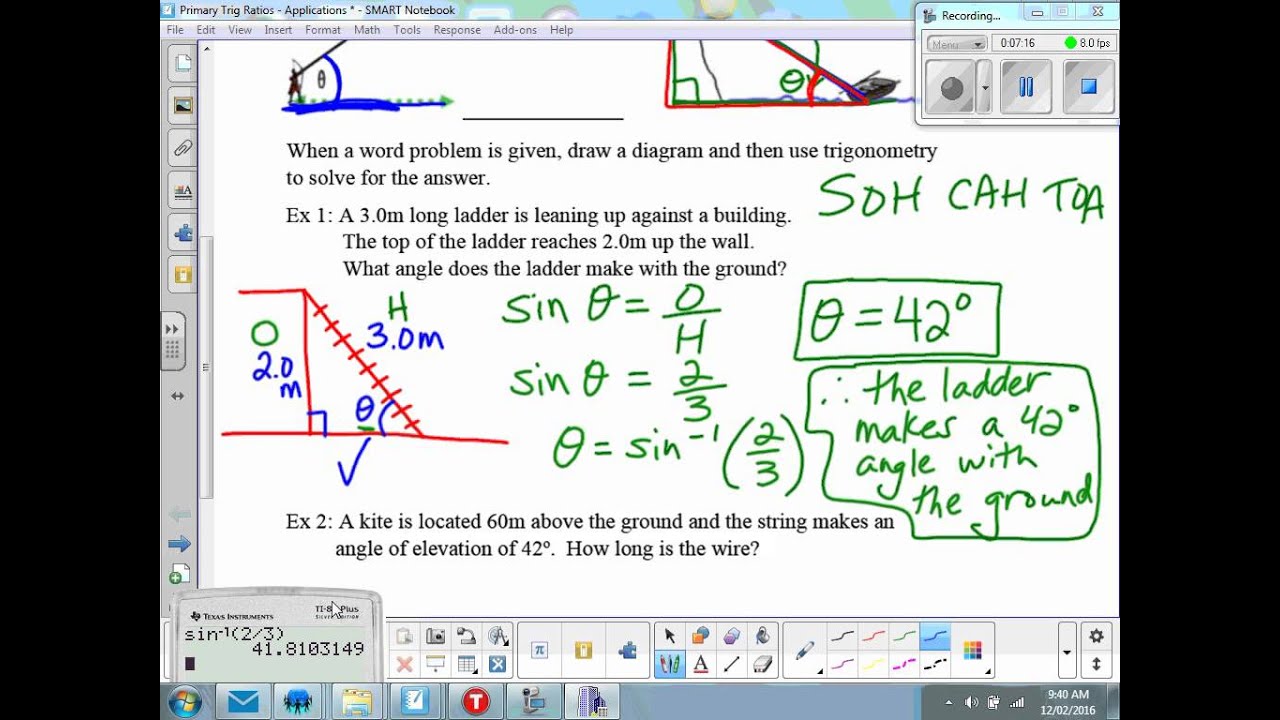This screenshot has height=720, width=1280.
Task: Click the blue full screen view icon
Action: click(x=498, y=664)
